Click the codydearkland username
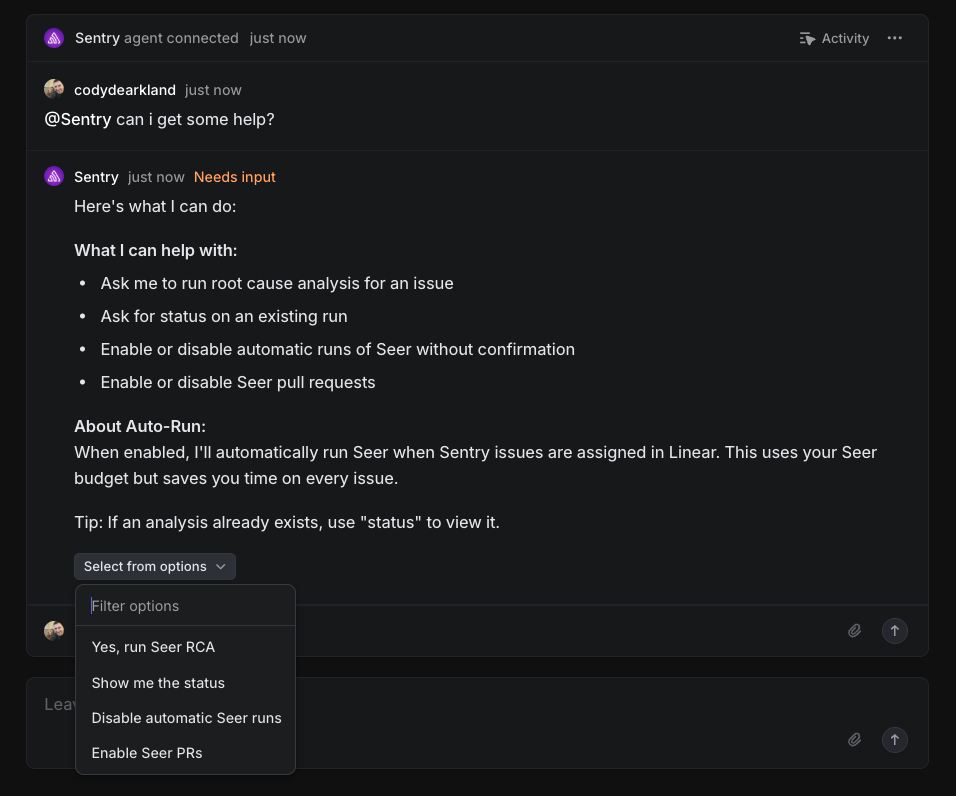Image resolution: width=956 pixels, height=796 pixels. tap(125, 90)
